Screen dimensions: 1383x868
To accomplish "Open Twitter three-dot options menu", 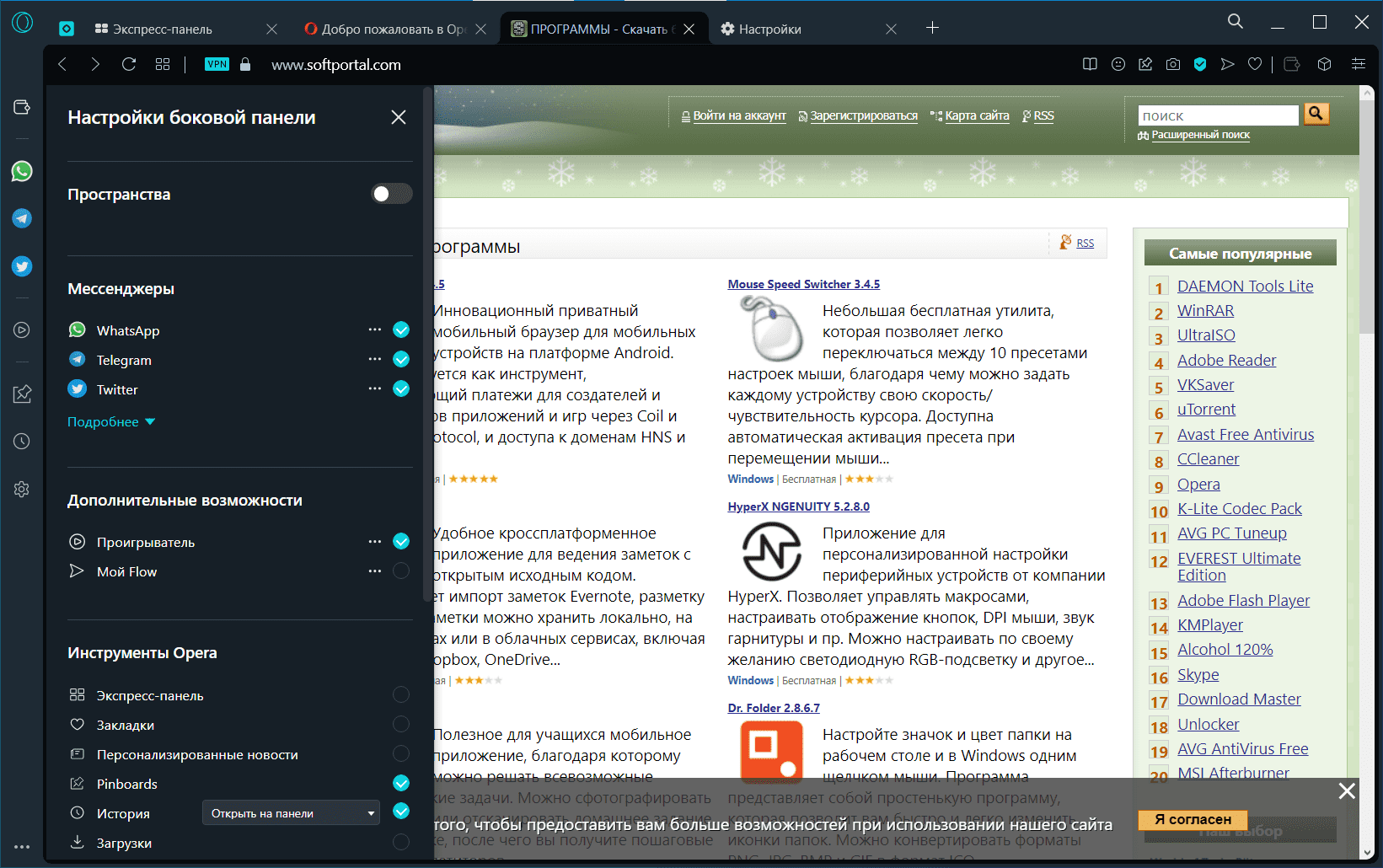I will (375, 388).
